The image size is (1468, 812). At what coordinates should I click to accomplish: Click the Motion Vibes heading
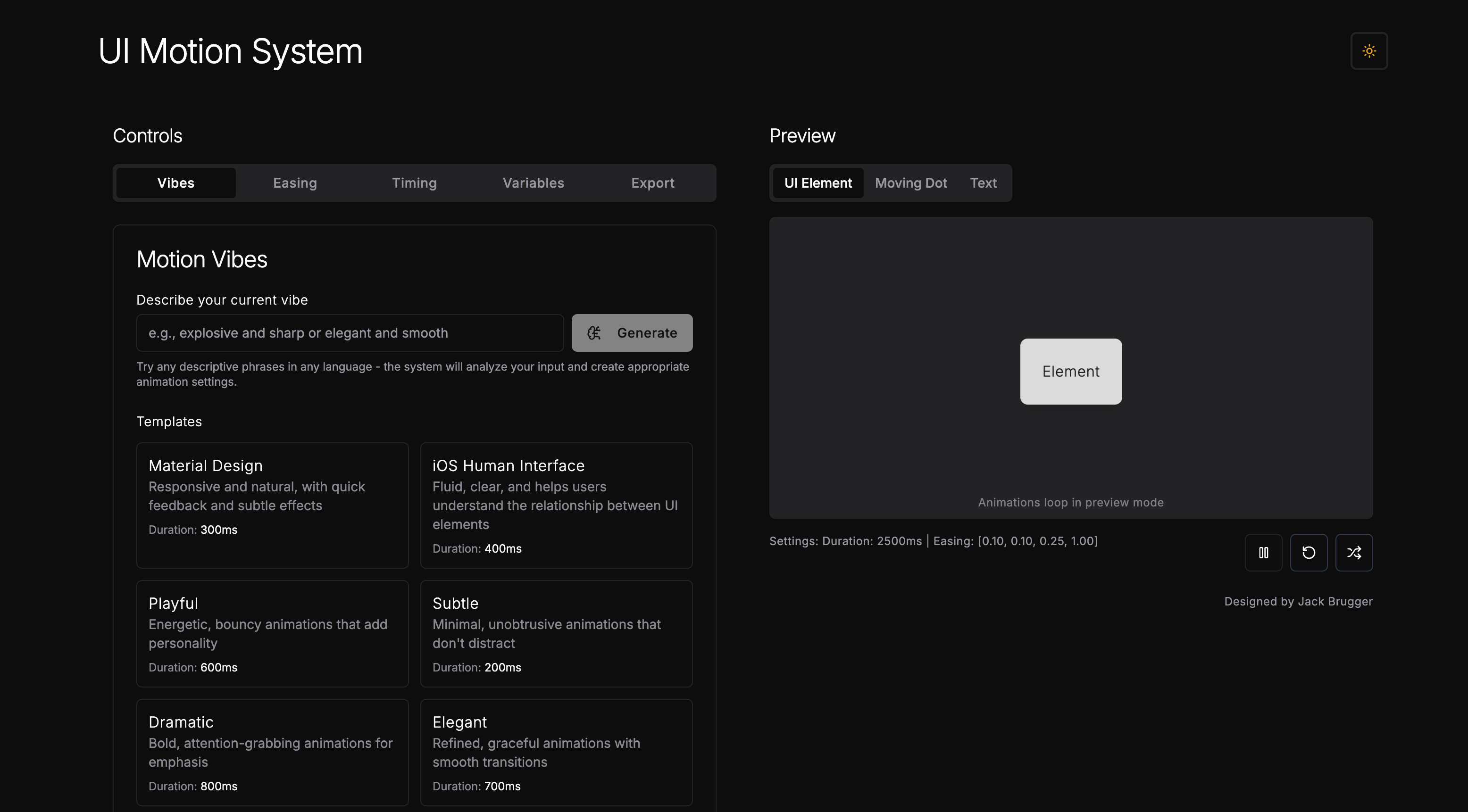tap(202, 259)
